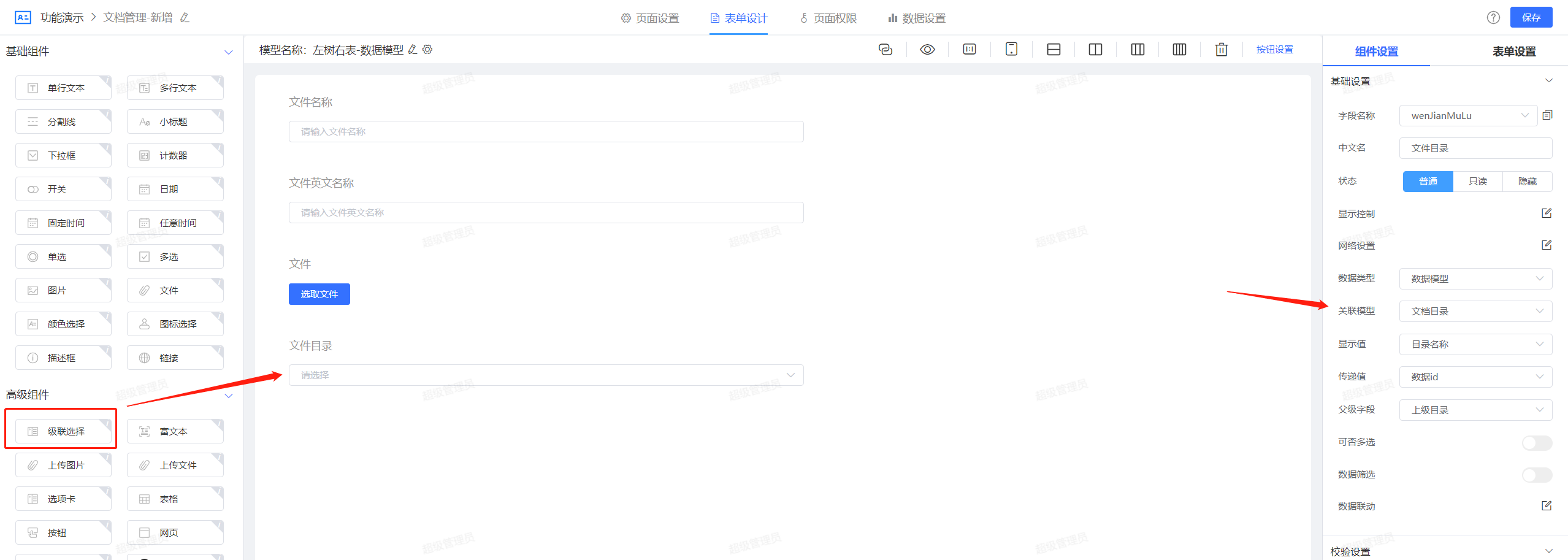
Task: Open the 文件目录 请选择 dropdown
Action: [x=546, y=375]
